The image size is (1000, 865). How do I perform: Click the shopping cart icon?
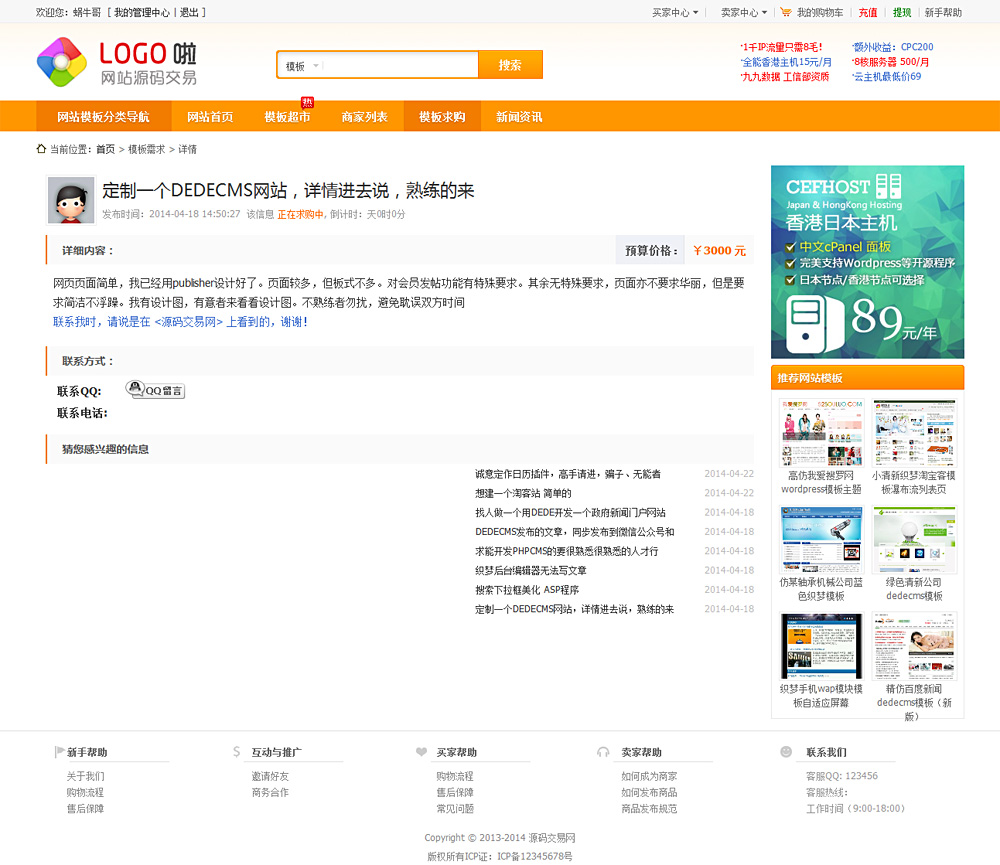tap(786, 13)
